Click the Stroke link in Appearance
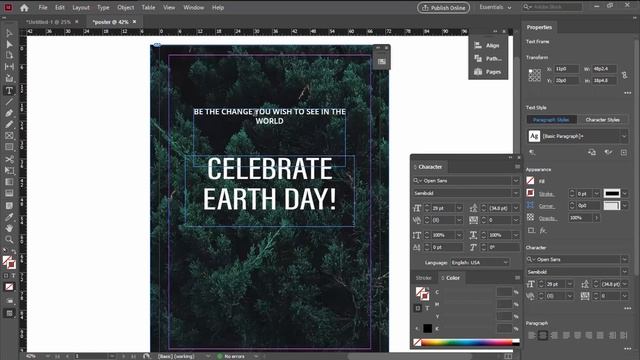 click(546, 194)
